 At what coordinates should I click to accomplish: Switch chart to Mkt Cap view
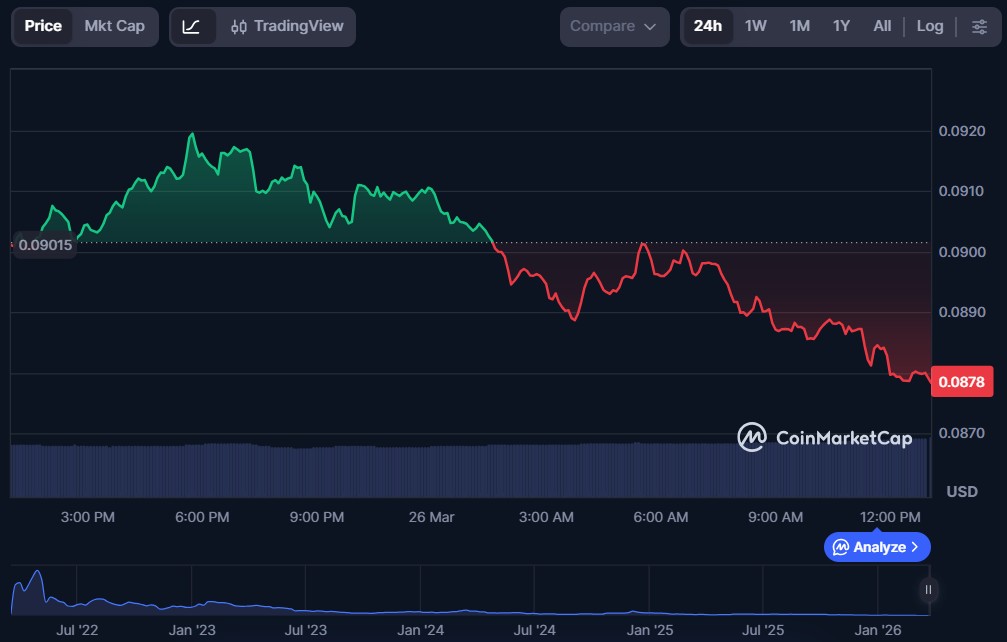tap(114, 27)
